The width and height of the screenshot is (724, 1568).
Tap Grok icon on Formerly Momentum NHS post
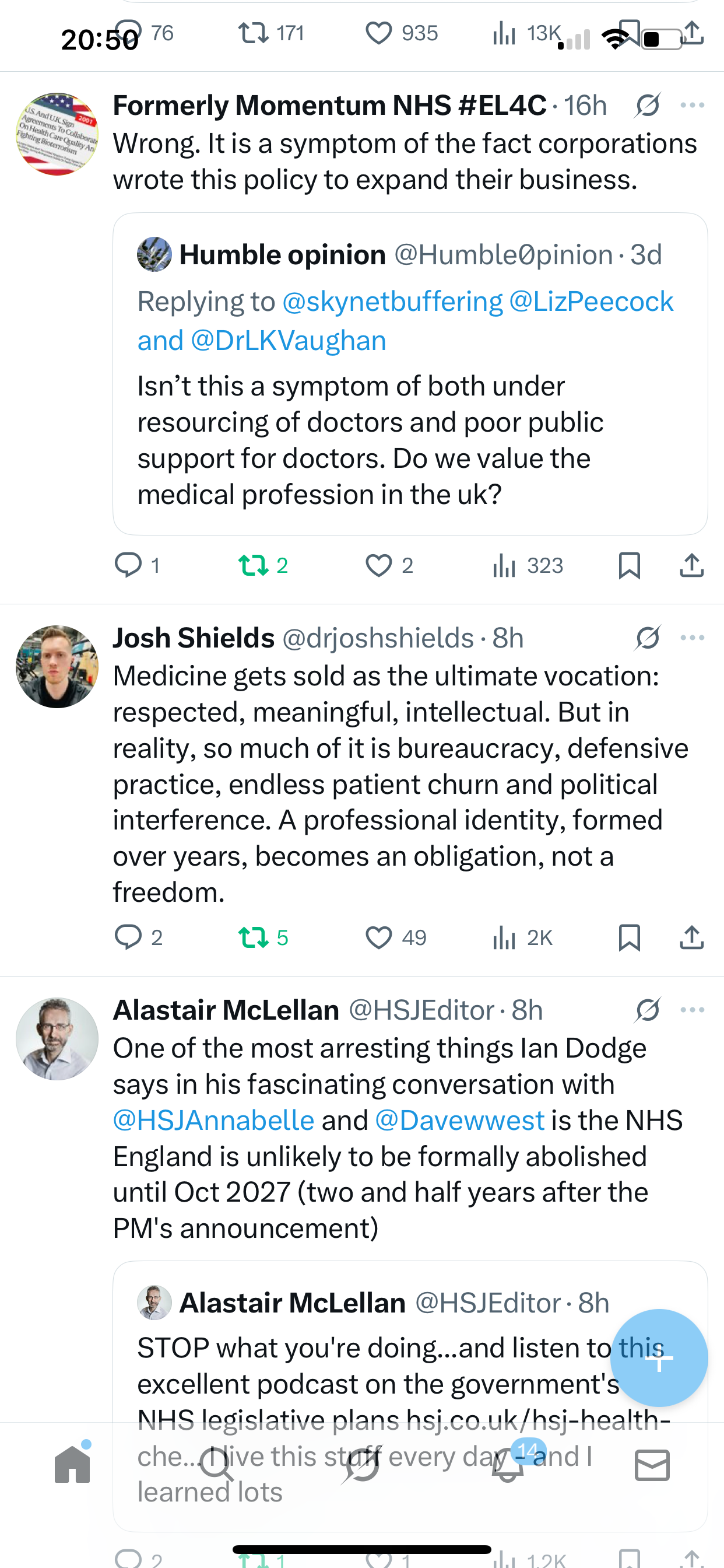647,106
